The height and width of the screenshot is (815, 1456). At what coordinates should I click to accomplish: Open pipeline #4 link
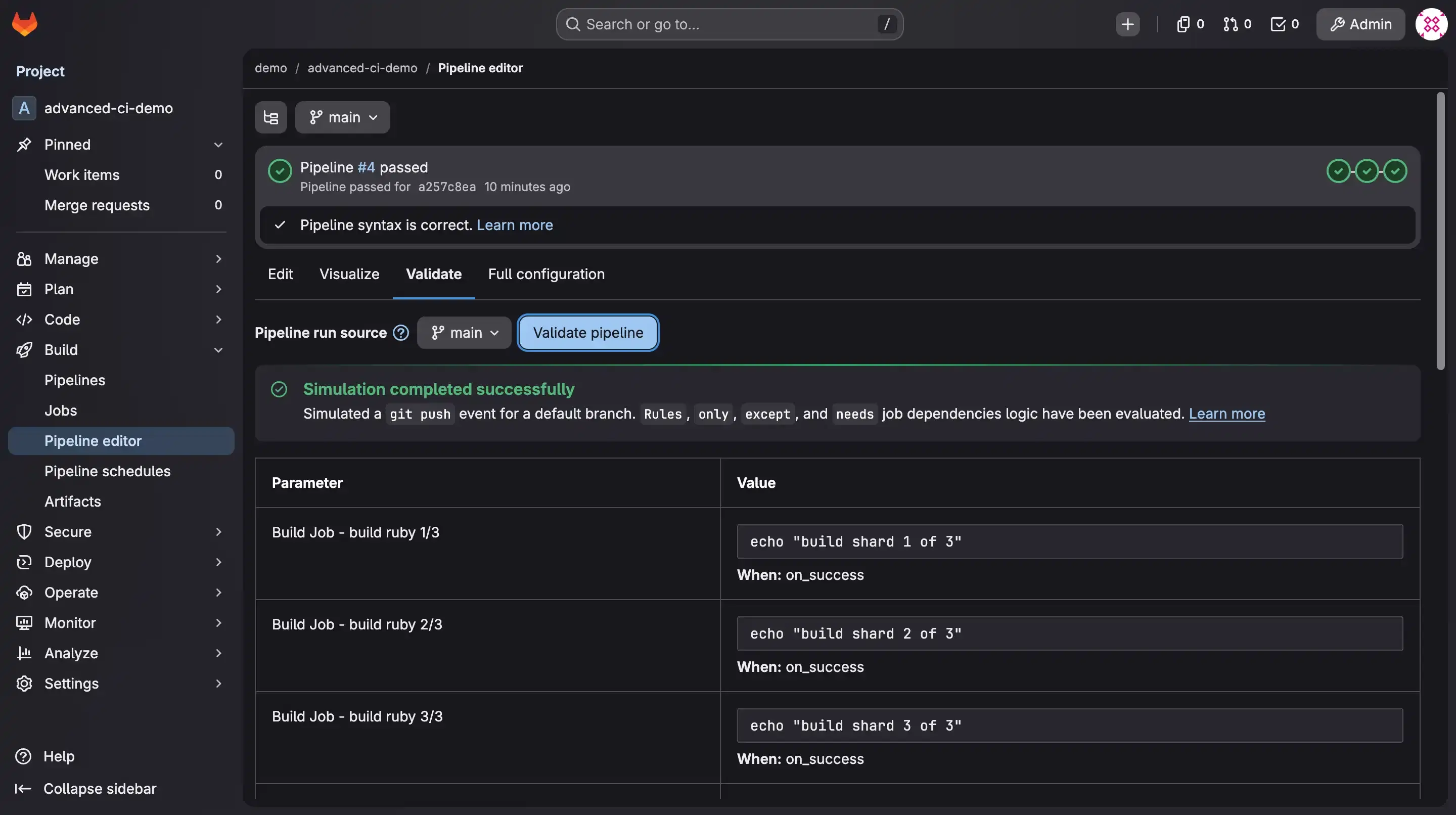pos(366,167)
